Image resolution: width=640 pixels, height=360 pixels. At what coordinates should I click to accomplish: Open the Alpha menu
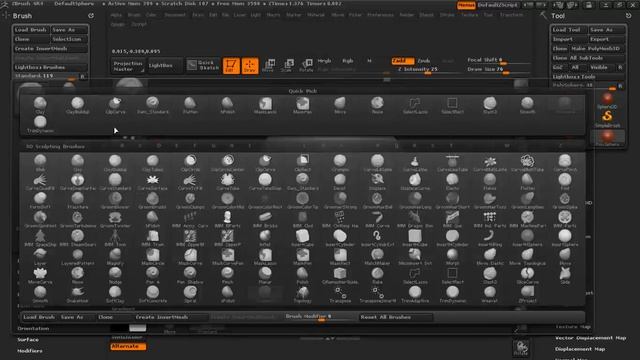[x=116, y=15]
